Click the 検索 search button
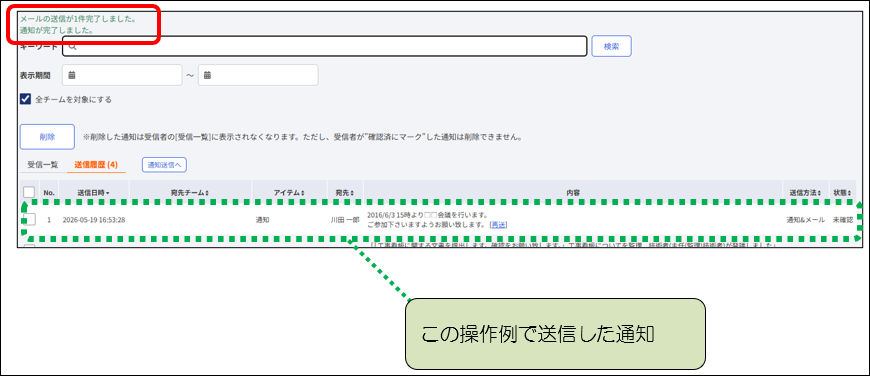Viewport: 870px width, 376px height. pos(611,47)
